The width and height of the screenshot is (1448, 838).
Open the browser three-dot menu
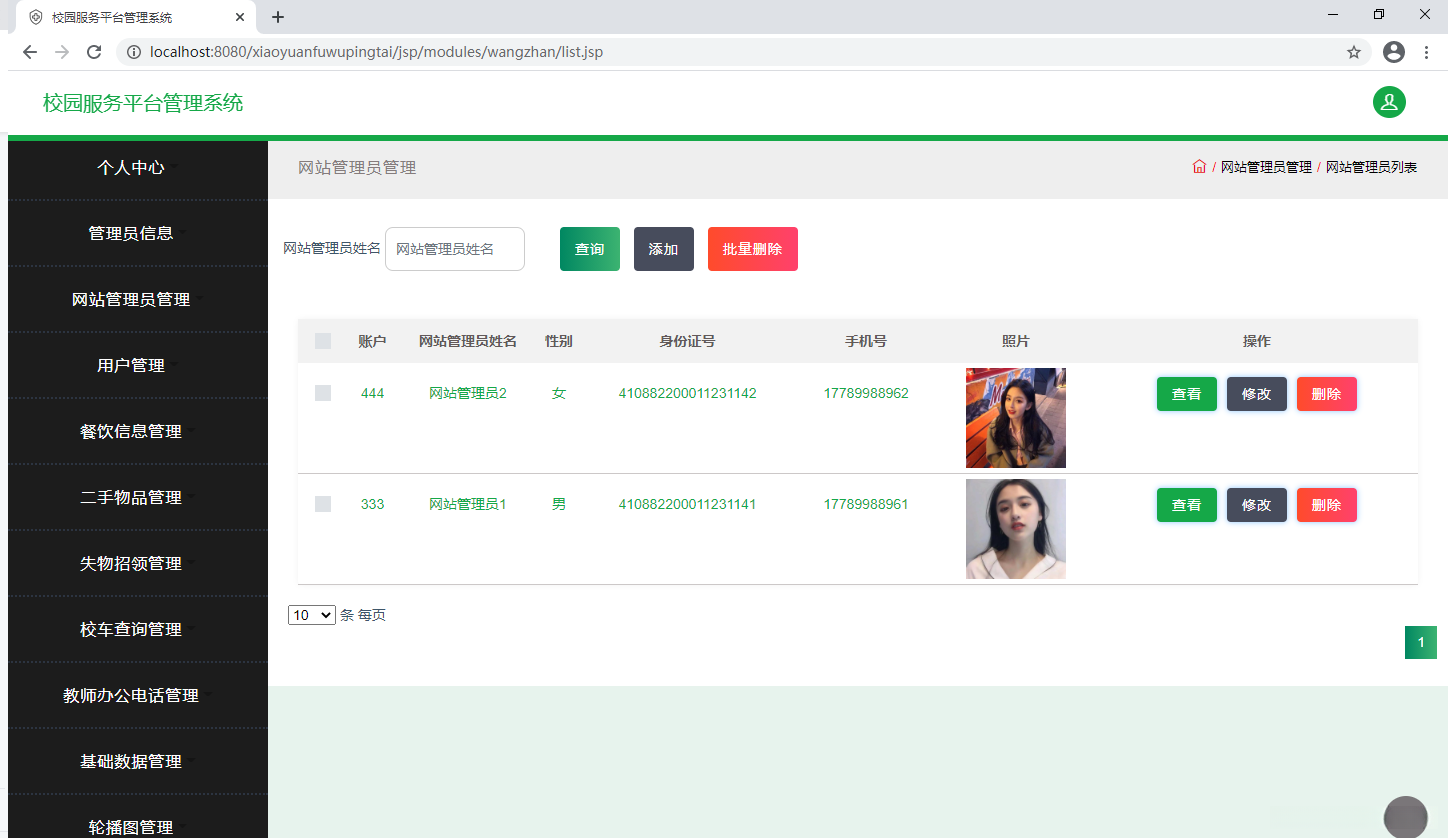[1426, 52]
